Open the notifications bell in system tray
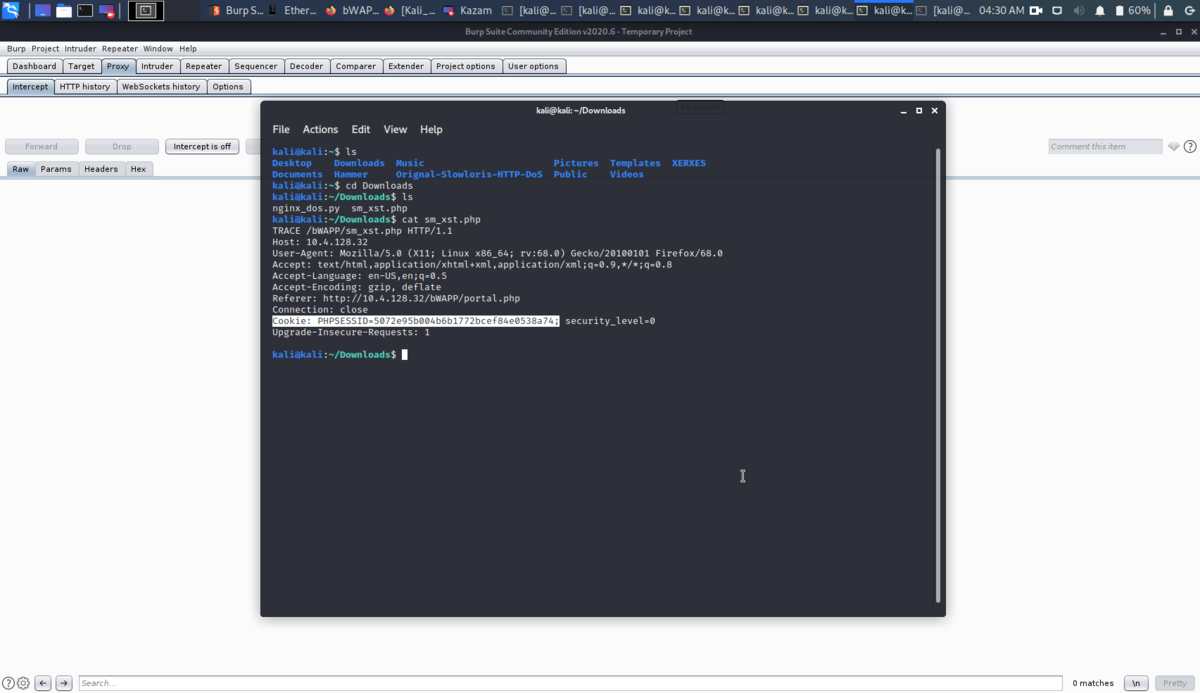 coord(1100,11)
